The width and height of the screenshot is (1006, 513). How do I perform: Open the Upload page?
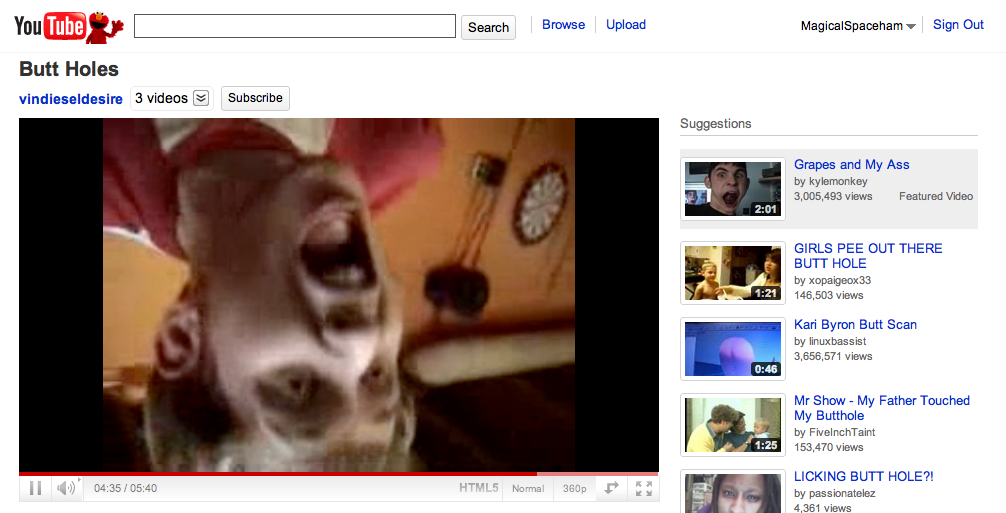(626, 25)
